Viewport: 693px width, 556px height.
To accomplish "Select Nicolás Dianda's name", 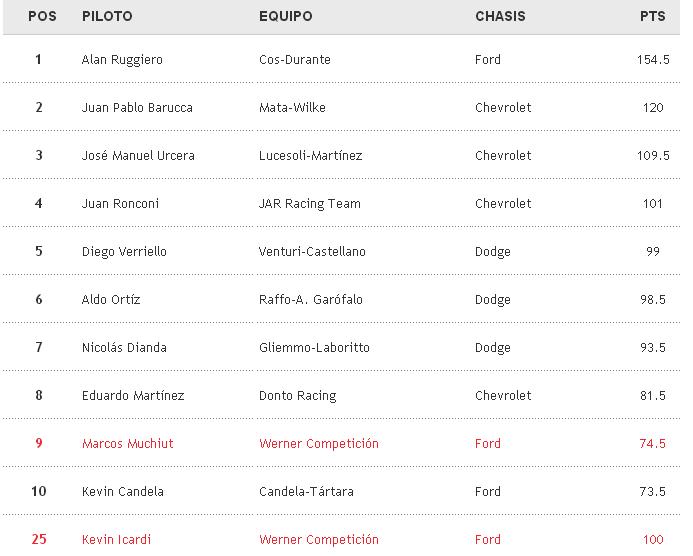I will pyautogui.click(x=124, y=348).
